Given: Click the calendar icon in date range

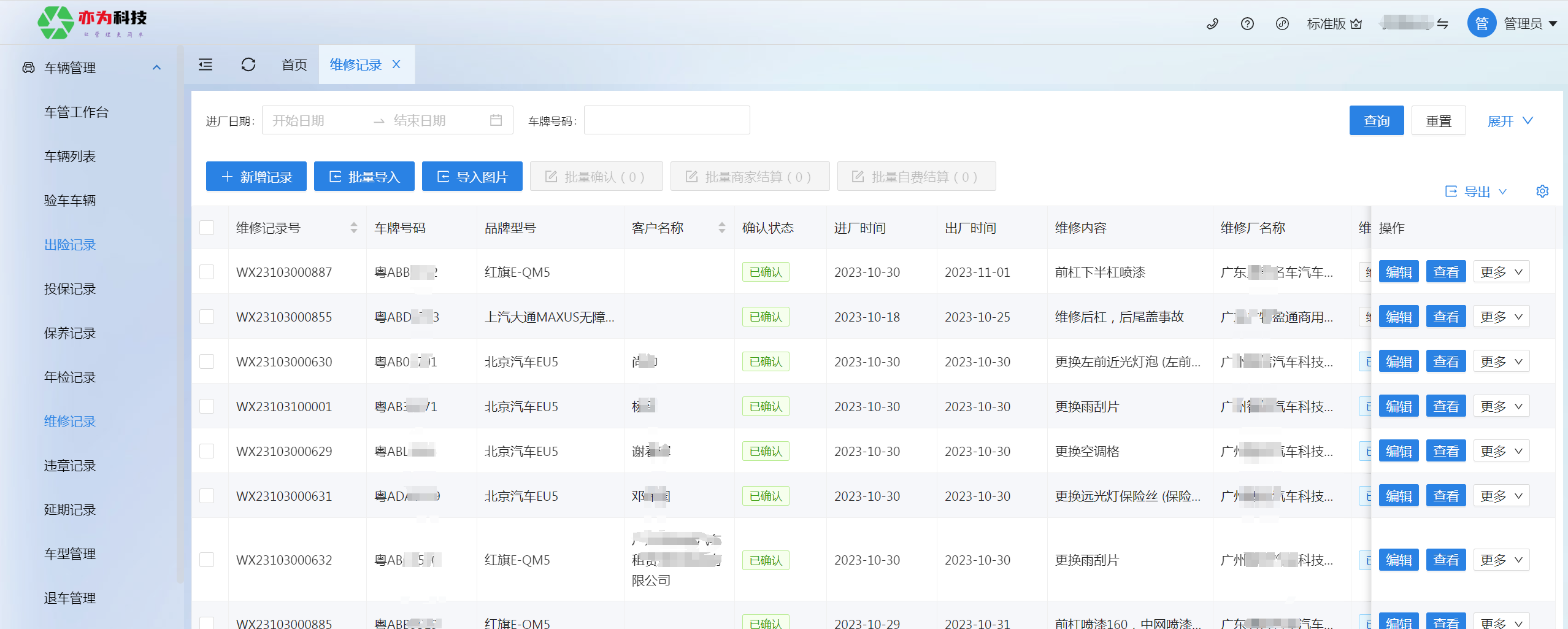Looking at the screenshot, I should [x=496, y=120].
